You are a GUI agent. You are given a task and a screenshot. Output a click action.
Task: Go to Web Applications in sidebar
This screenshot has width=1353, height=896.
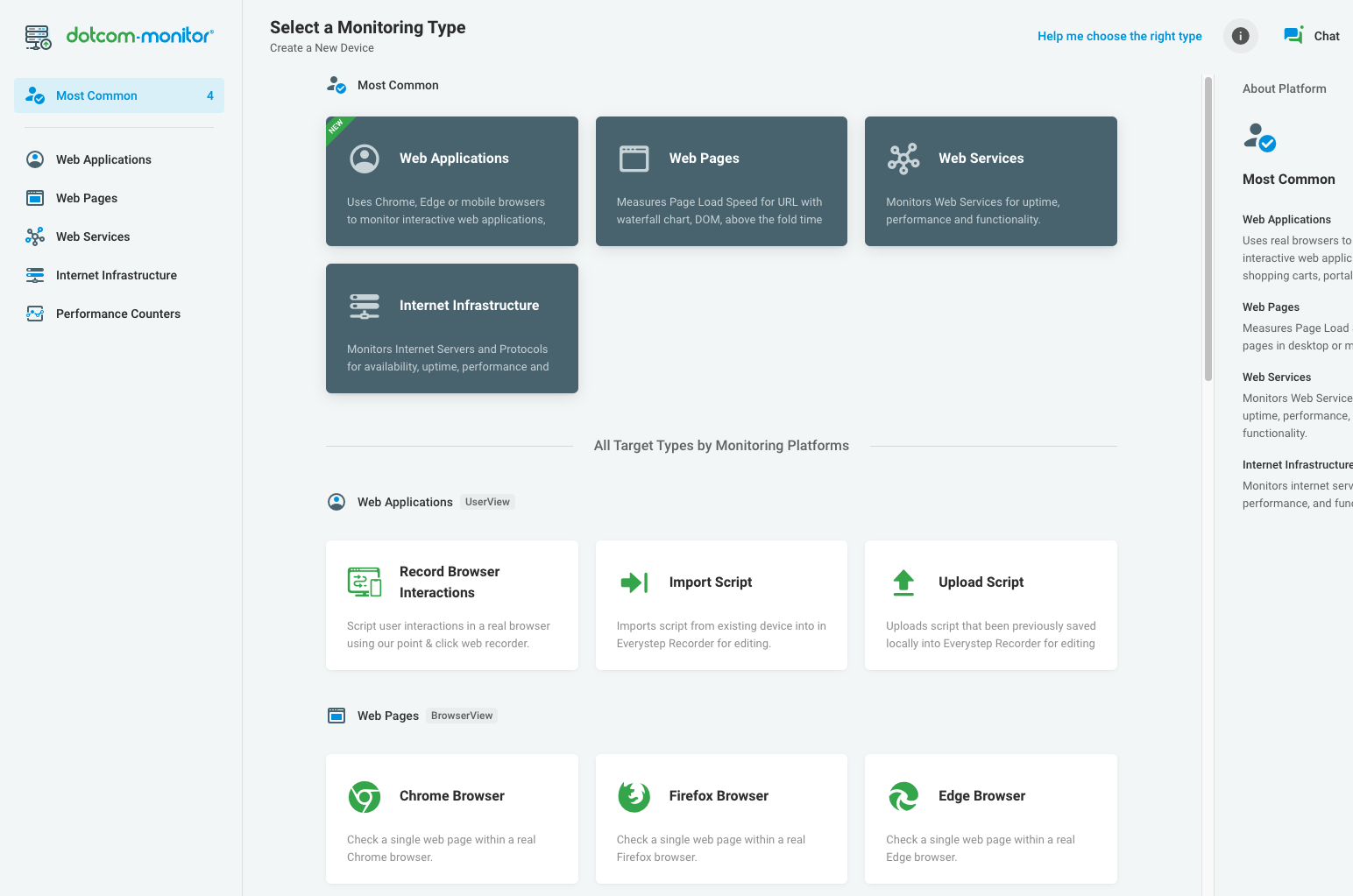pyautogui.click(x=103, y=159)
